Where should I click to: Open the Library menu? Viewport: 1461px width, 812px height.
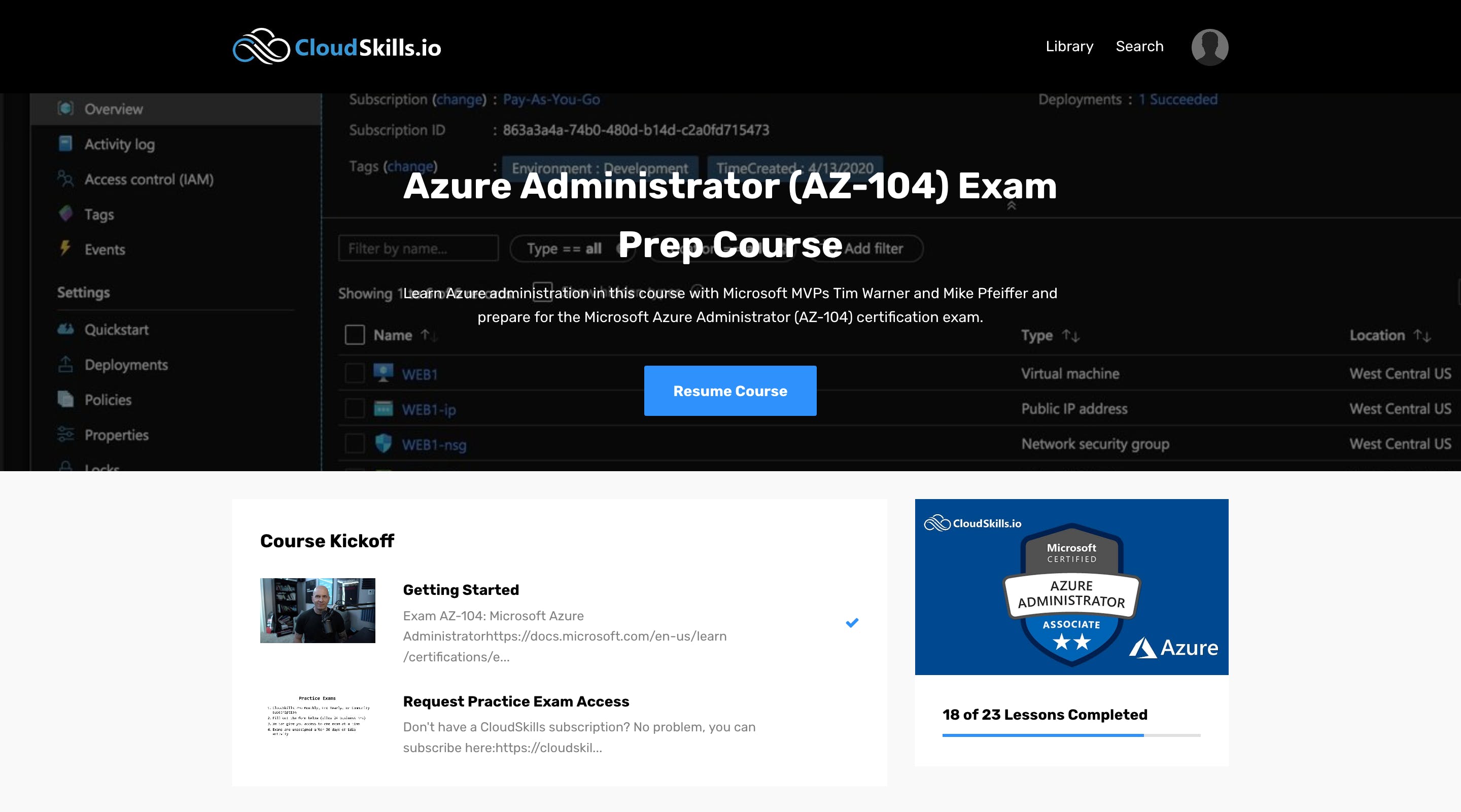[1069, 46]
